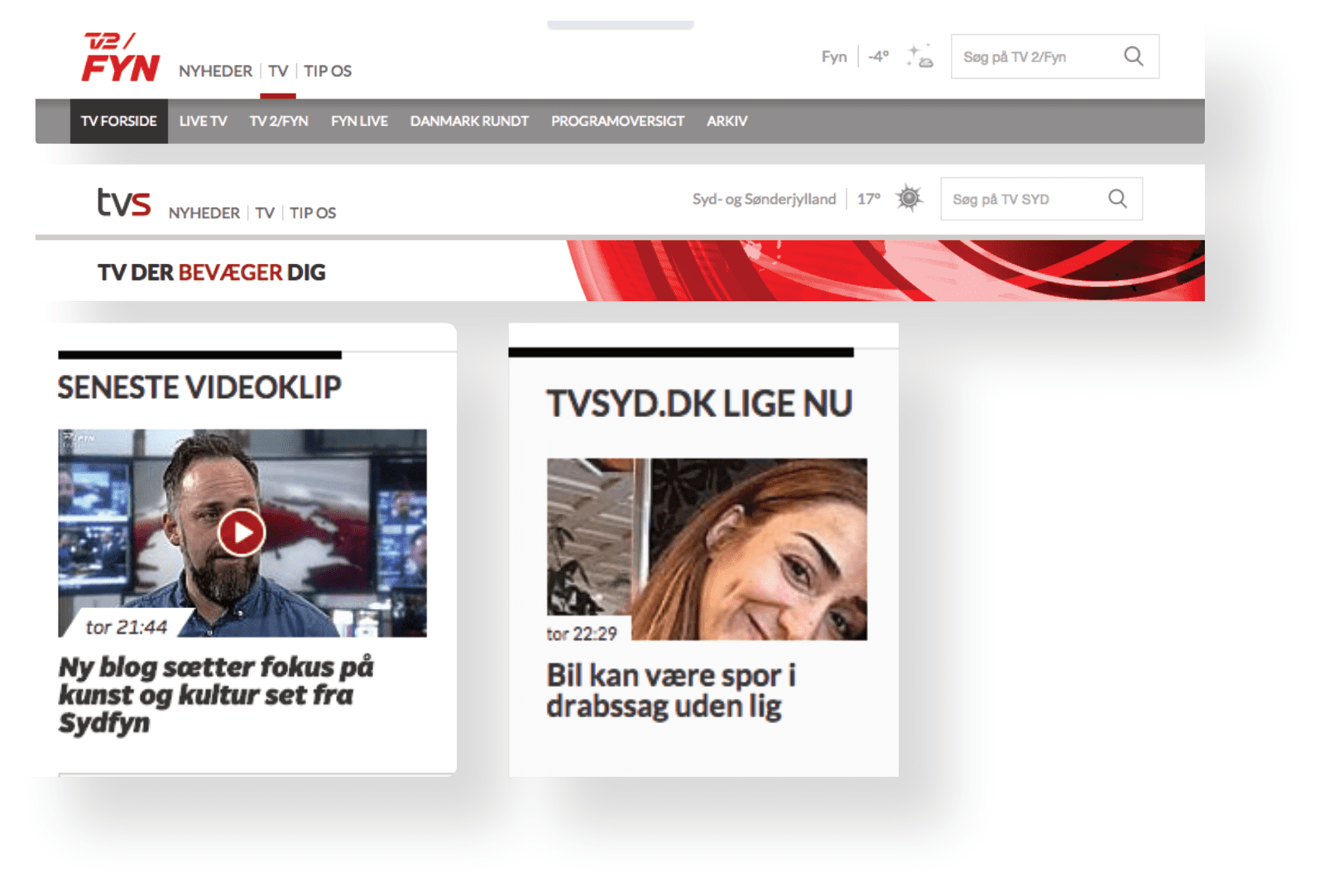The height and width of the screenshot is (896, 1324).
Task: Select the TV FORSIDE tab
Action: click(119, 121)
